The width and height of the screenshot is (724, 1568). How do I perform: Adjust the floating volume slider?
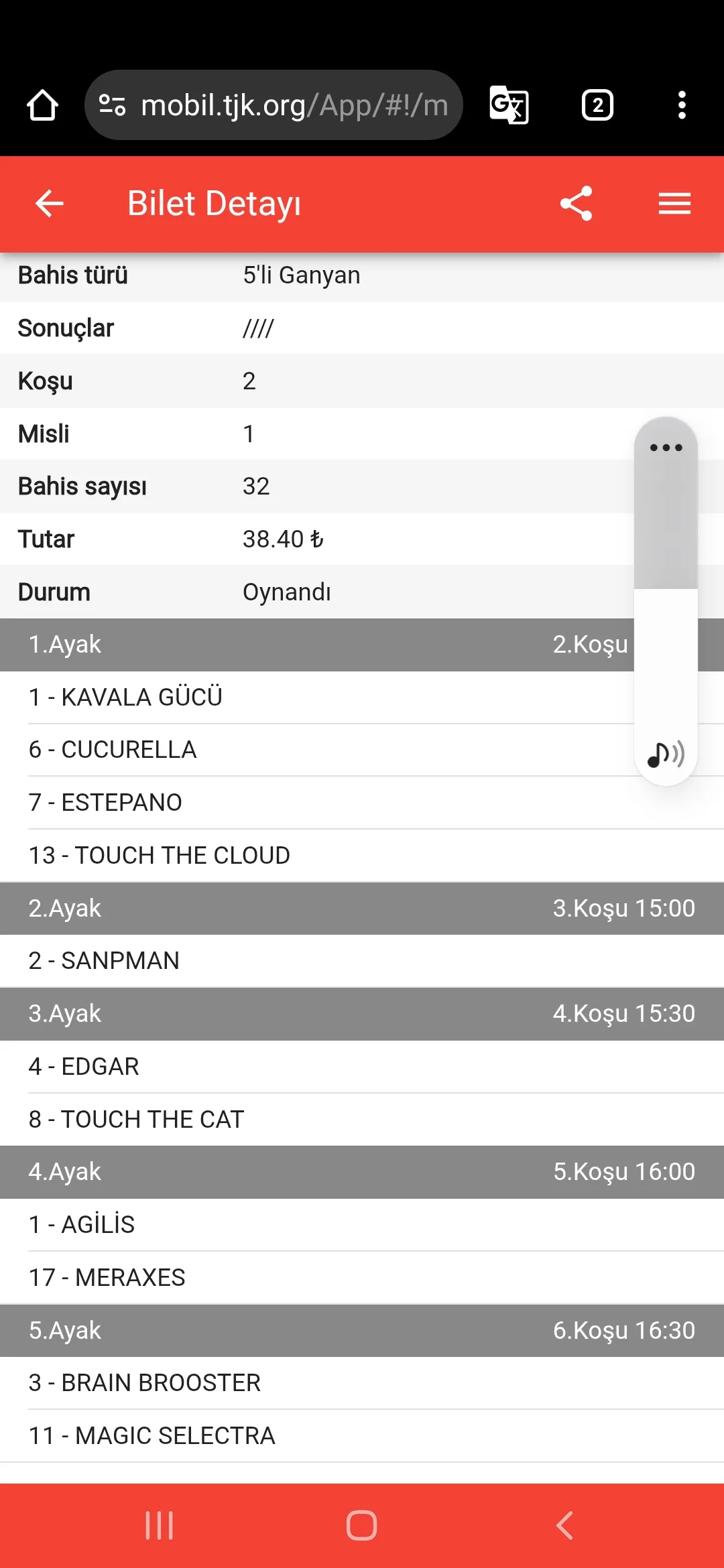[x=666, y=588]
